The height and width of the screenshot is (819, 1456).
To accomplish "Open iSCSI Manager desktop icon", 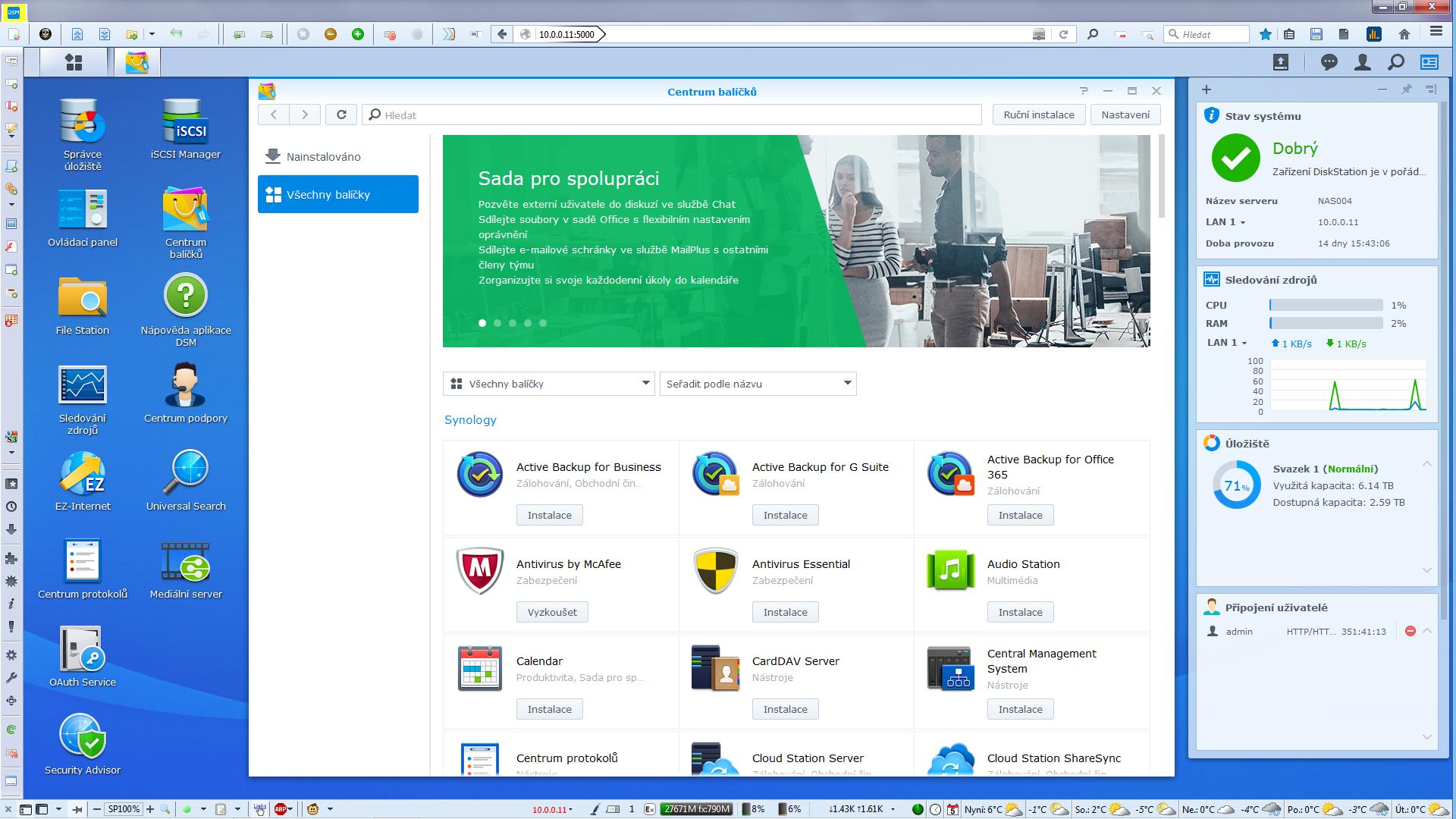I will coord(186,122).
